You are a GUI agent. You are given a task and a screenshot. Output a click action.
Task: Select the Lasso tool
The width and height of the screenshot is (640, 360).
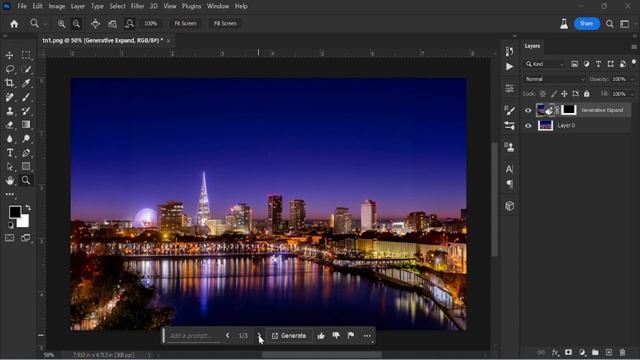tap(10, 69)
